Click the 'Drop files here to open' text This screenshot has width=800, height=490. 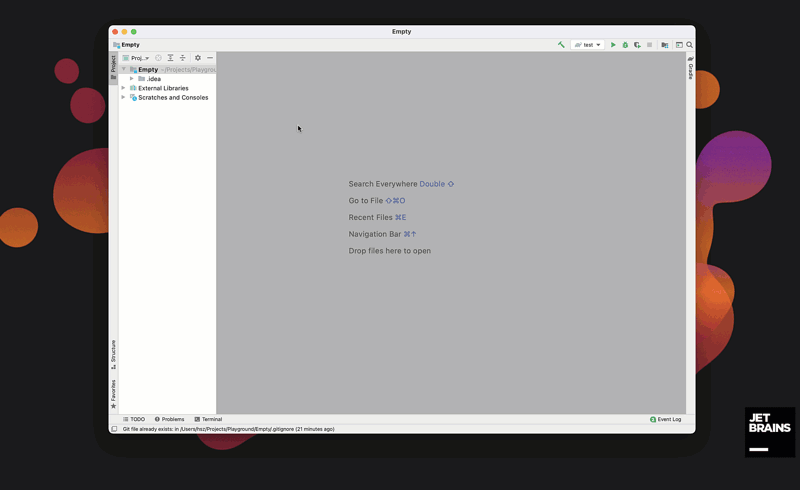[389, 251]
